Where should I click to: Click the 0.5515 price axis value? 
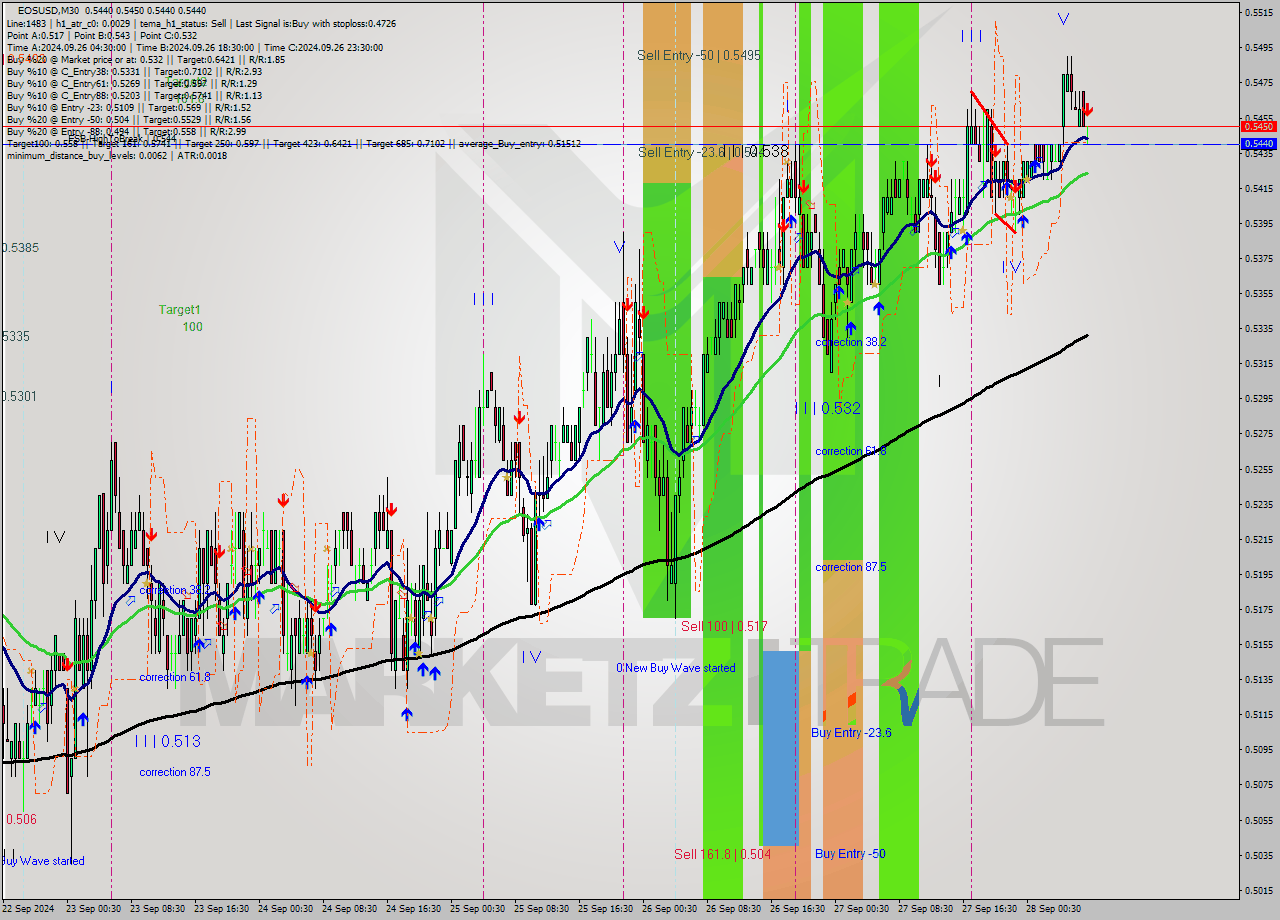coord(1258,12)
